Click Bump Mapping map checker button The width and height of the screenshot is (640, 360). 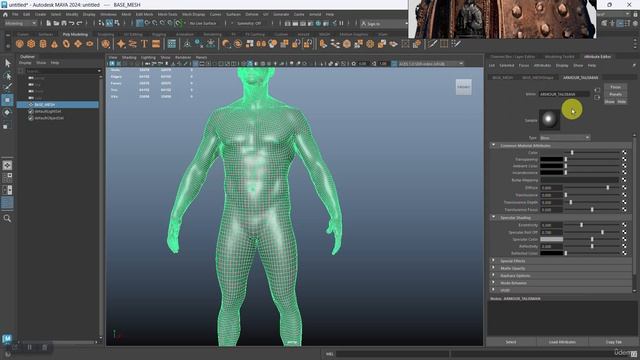click(x=624, y=180)
